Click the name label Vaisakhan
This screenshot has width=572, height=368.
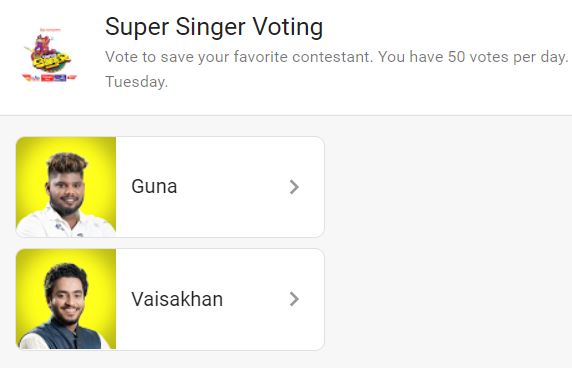(177, 299)
